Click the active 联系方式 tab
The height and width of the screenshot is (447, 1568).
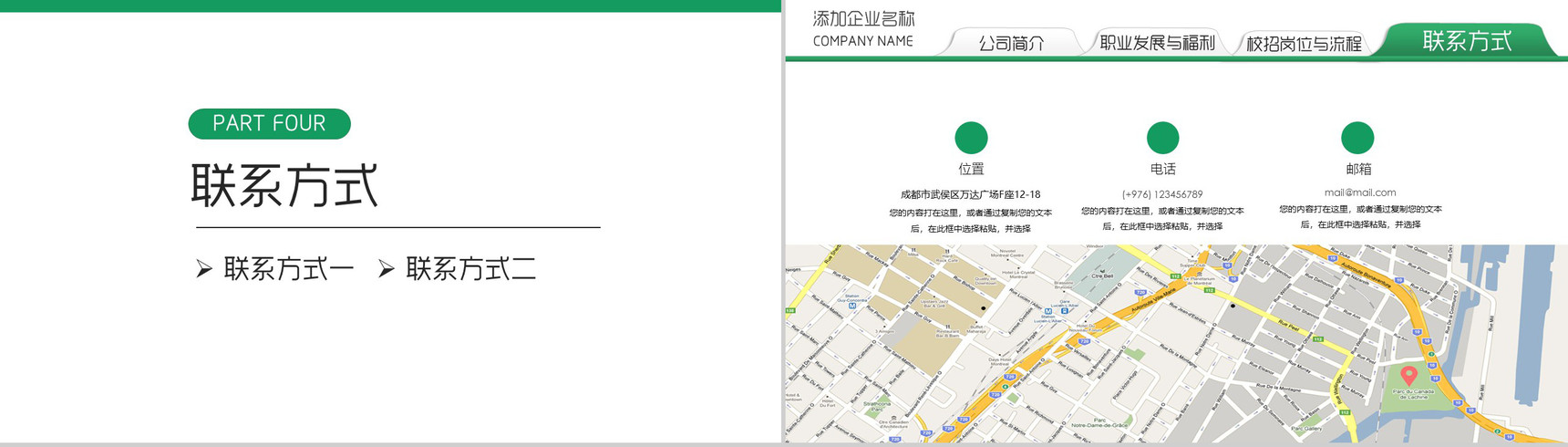(1467, 41)
